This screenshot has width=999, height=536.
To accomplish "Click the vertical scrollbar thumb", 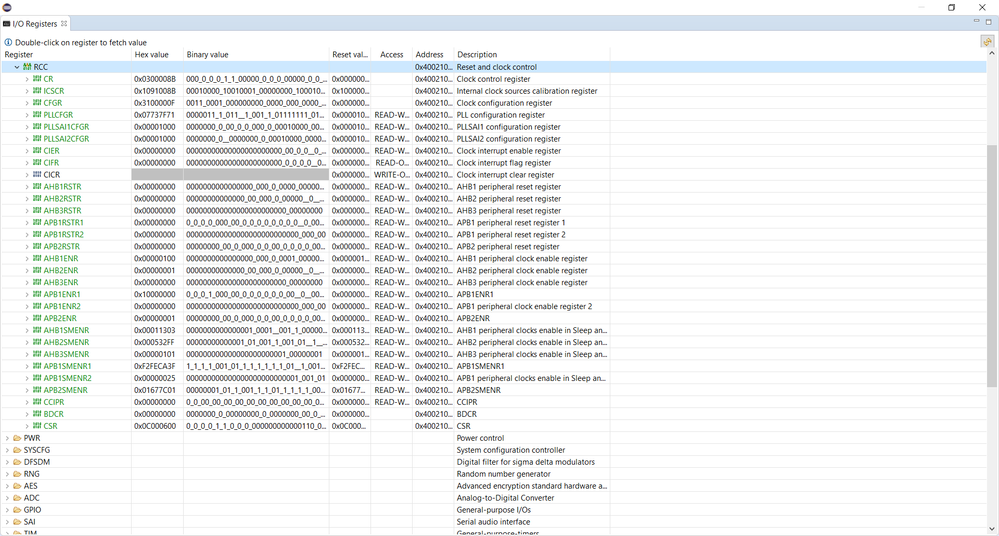I will (991, 264).
